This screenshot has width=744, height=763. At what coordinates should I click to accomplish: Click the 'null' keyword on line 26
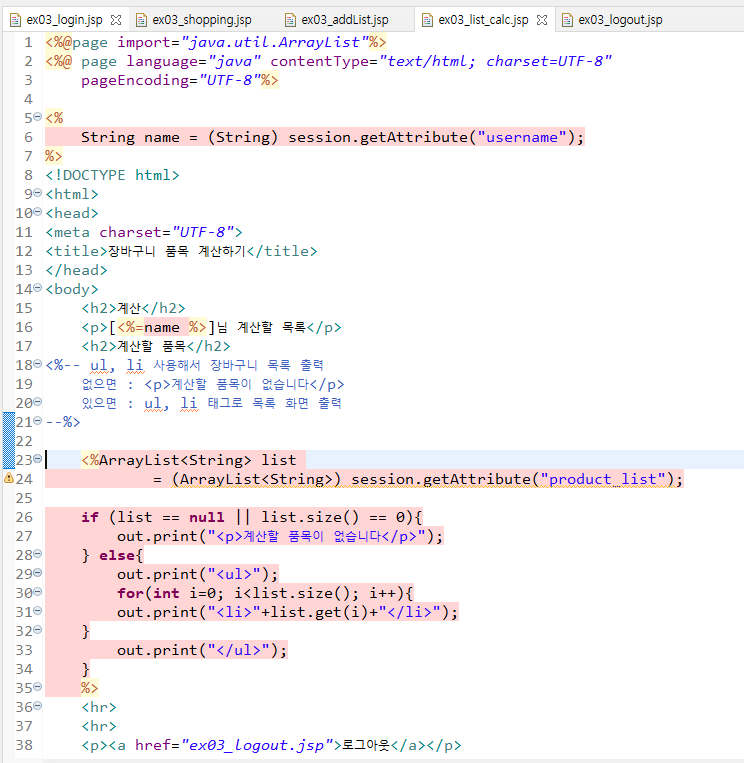[x=207, y=517]
